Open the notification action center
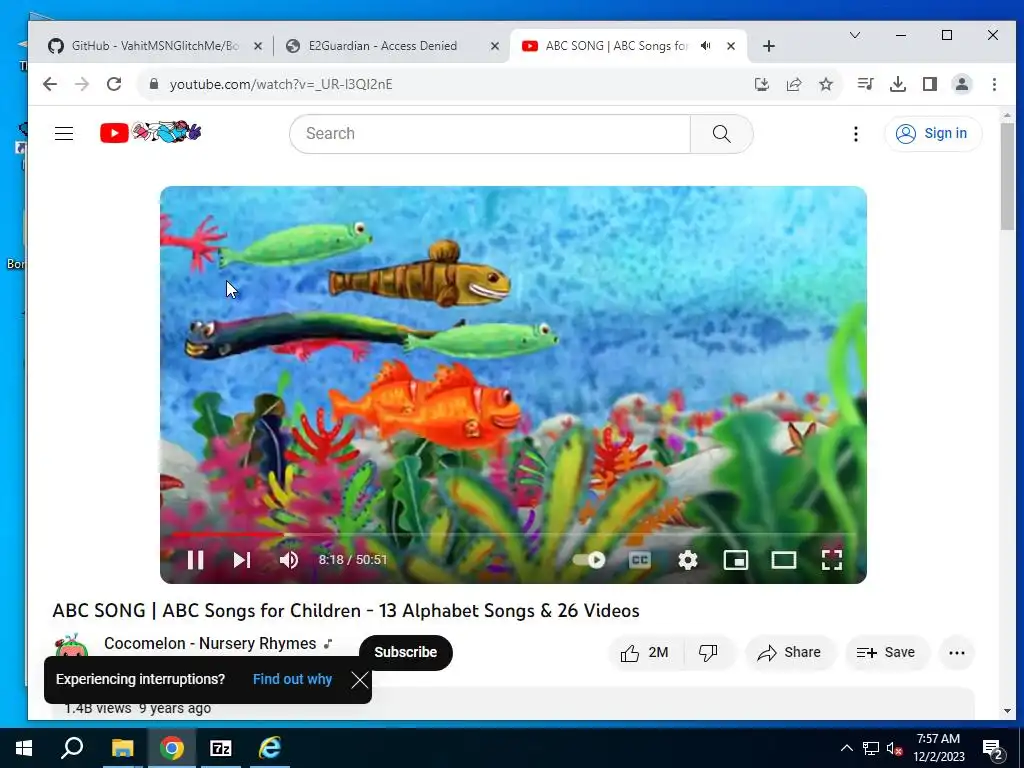Image resolution: width=1024 pixels, height=768 pixels. coord(993,748)
